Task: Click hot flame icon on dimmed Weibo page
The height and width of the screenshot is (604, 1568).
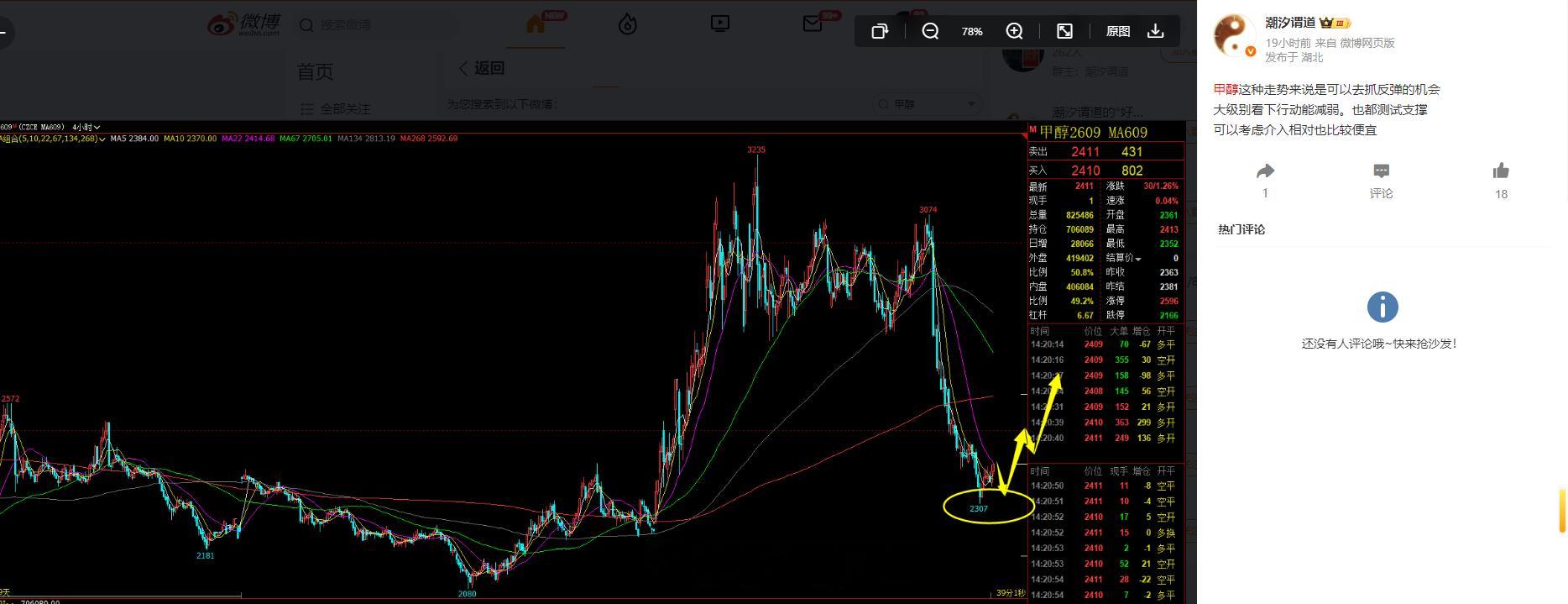Action: (628, 24)
